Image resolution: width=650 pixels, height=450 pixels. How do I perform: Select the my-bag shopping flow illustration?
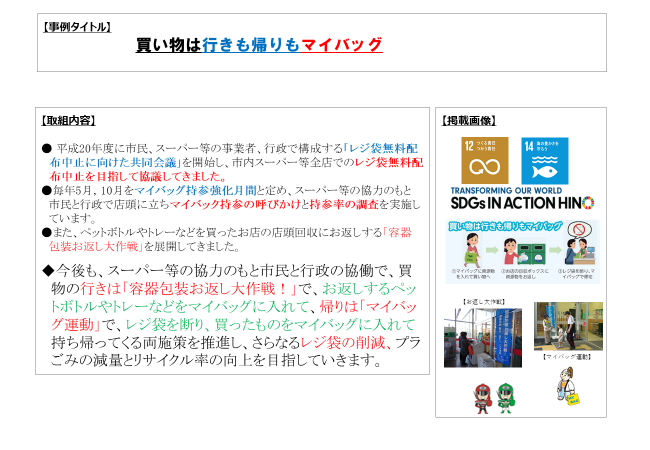(523, 252)
